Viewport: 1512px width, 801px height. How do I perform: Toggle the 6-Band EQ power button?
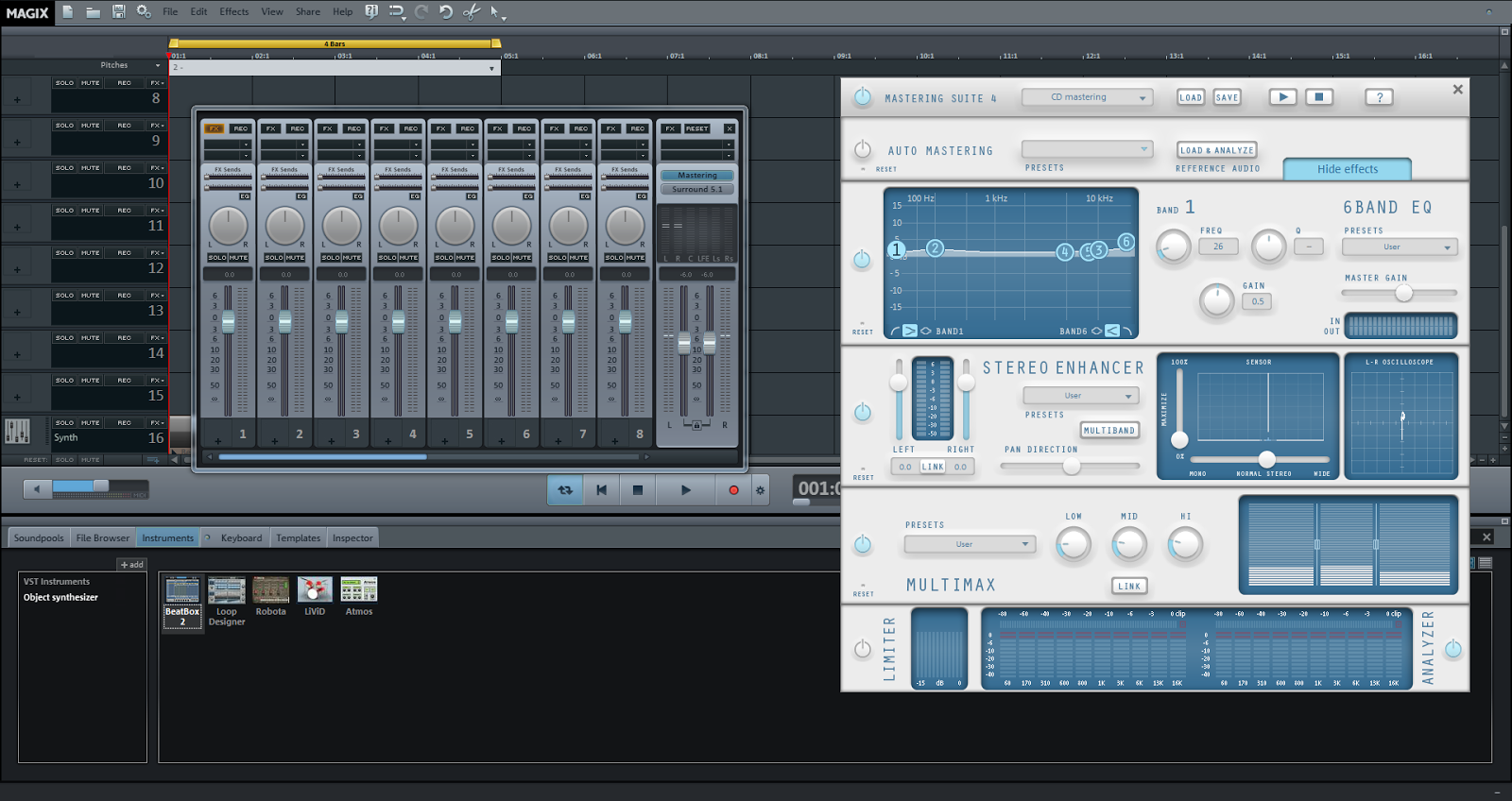(862, 260)
